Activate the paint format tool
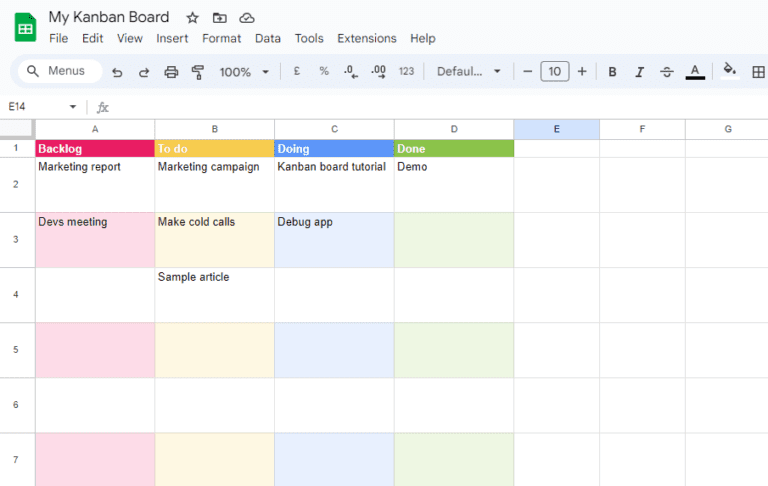 click(x=198, y=72)
